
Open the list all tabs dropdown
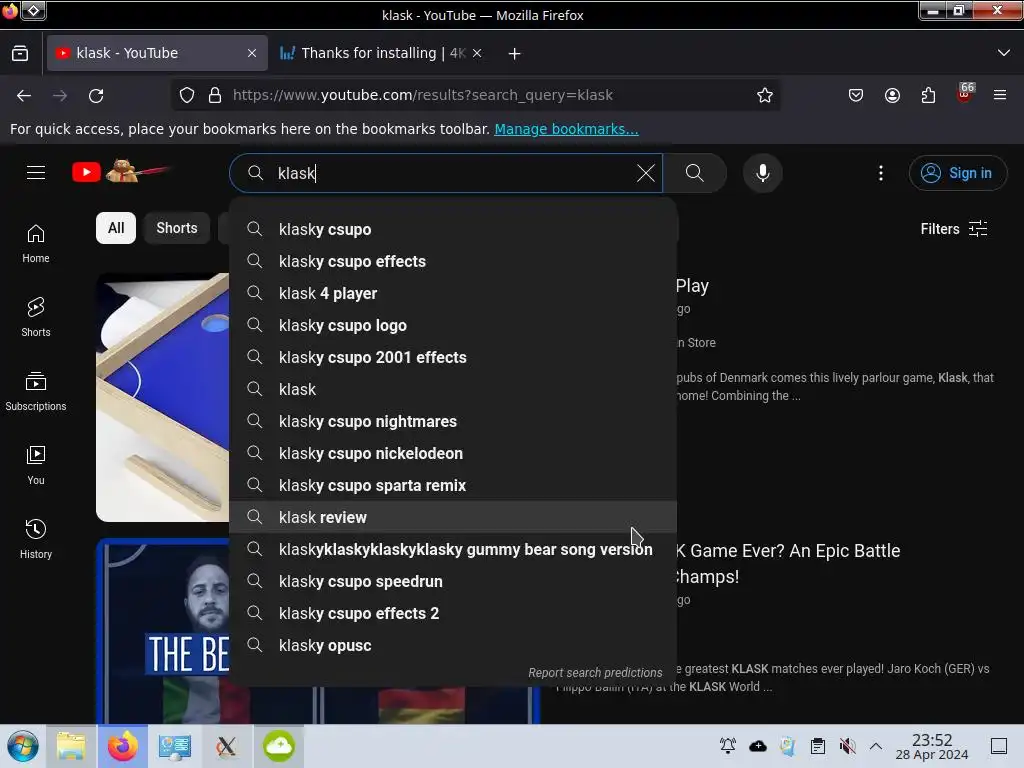(x=1004, y=53)
